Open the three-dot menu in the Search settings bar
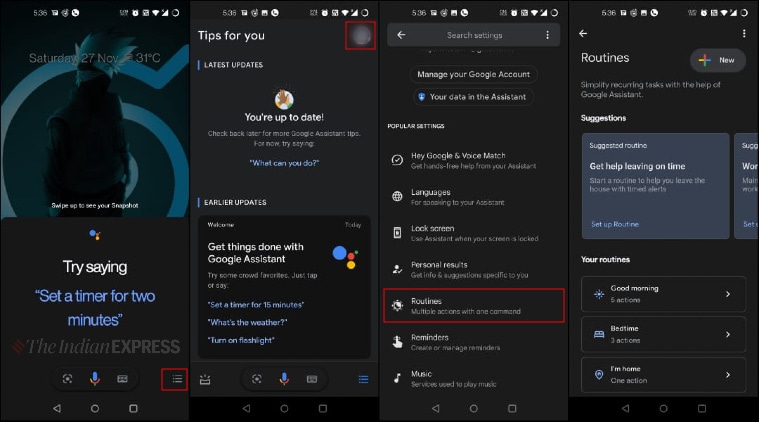 pyautogui.click(x=547, y=35)
